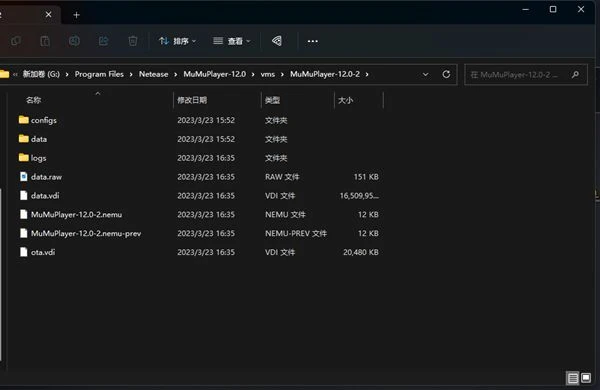Open the 排序 sort dropdown
Image resolution: width=600 pixels, height=390 pixels.
tap(177, 41)
